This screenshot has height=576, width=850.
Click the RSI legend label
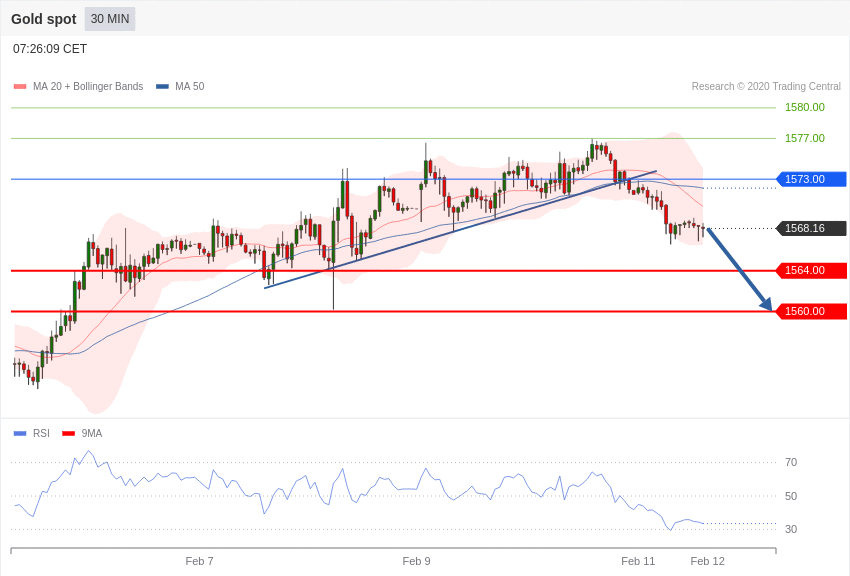(41, 433)
